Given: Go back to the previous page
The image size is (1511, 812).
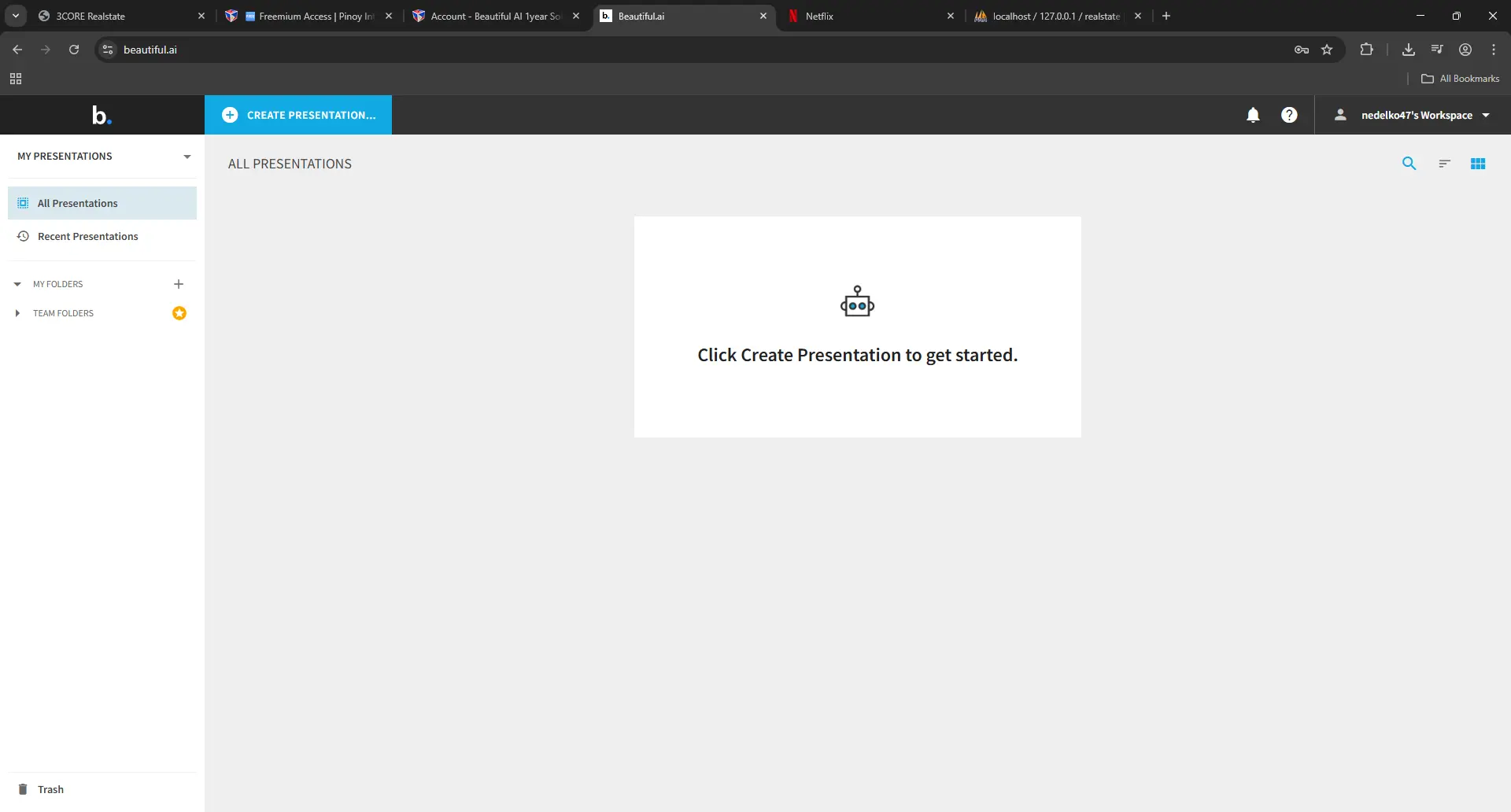Looking at the screenshot, I should tap(17, 50).
